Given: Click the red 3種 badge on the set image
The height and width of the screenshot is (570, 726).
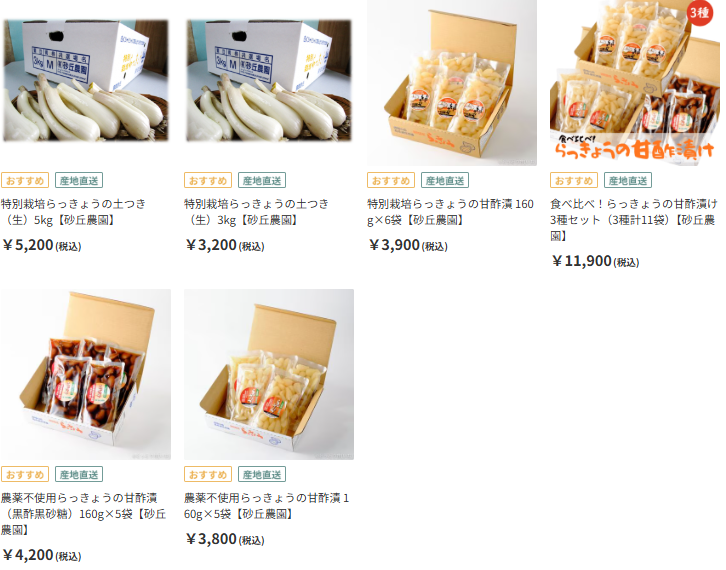Looking at the screenshot, I should click(699, 13).
